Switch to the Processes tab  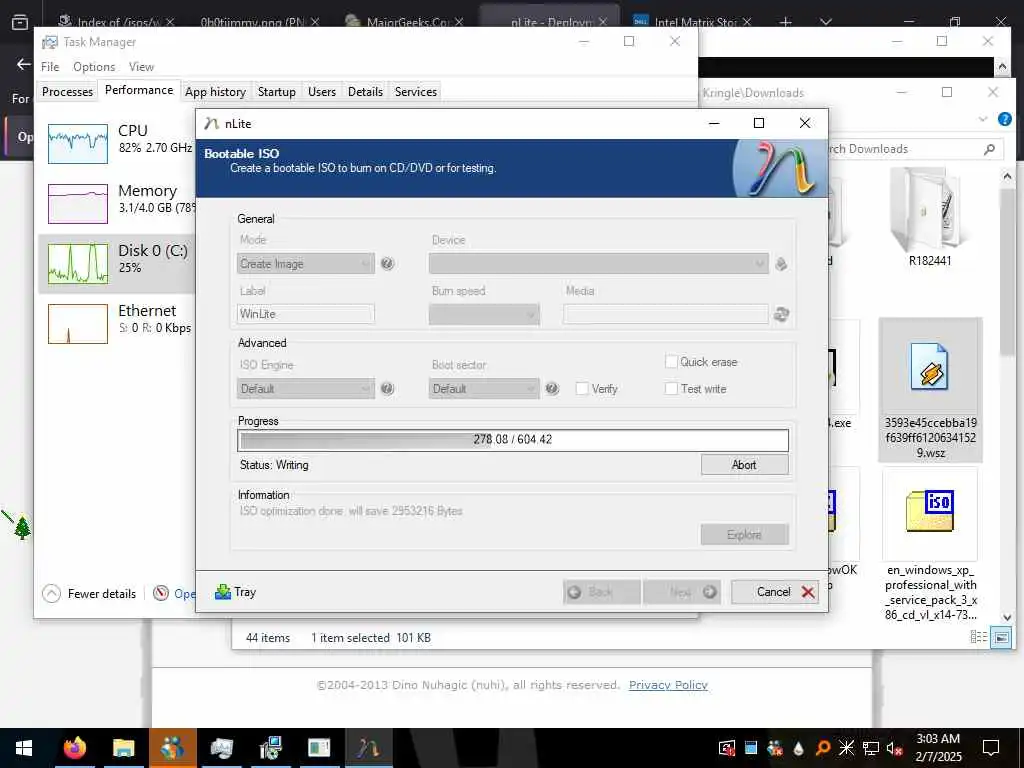[67, 91]
